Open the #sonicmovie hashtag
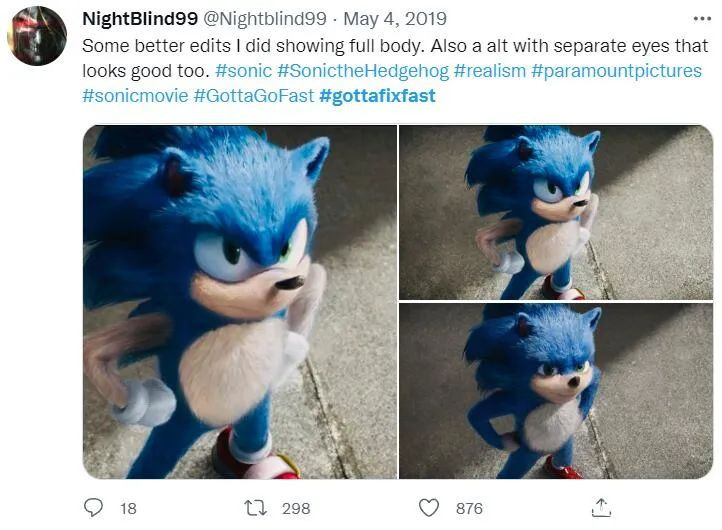Viewport: 722px width, 530px height. click(134, 96)
